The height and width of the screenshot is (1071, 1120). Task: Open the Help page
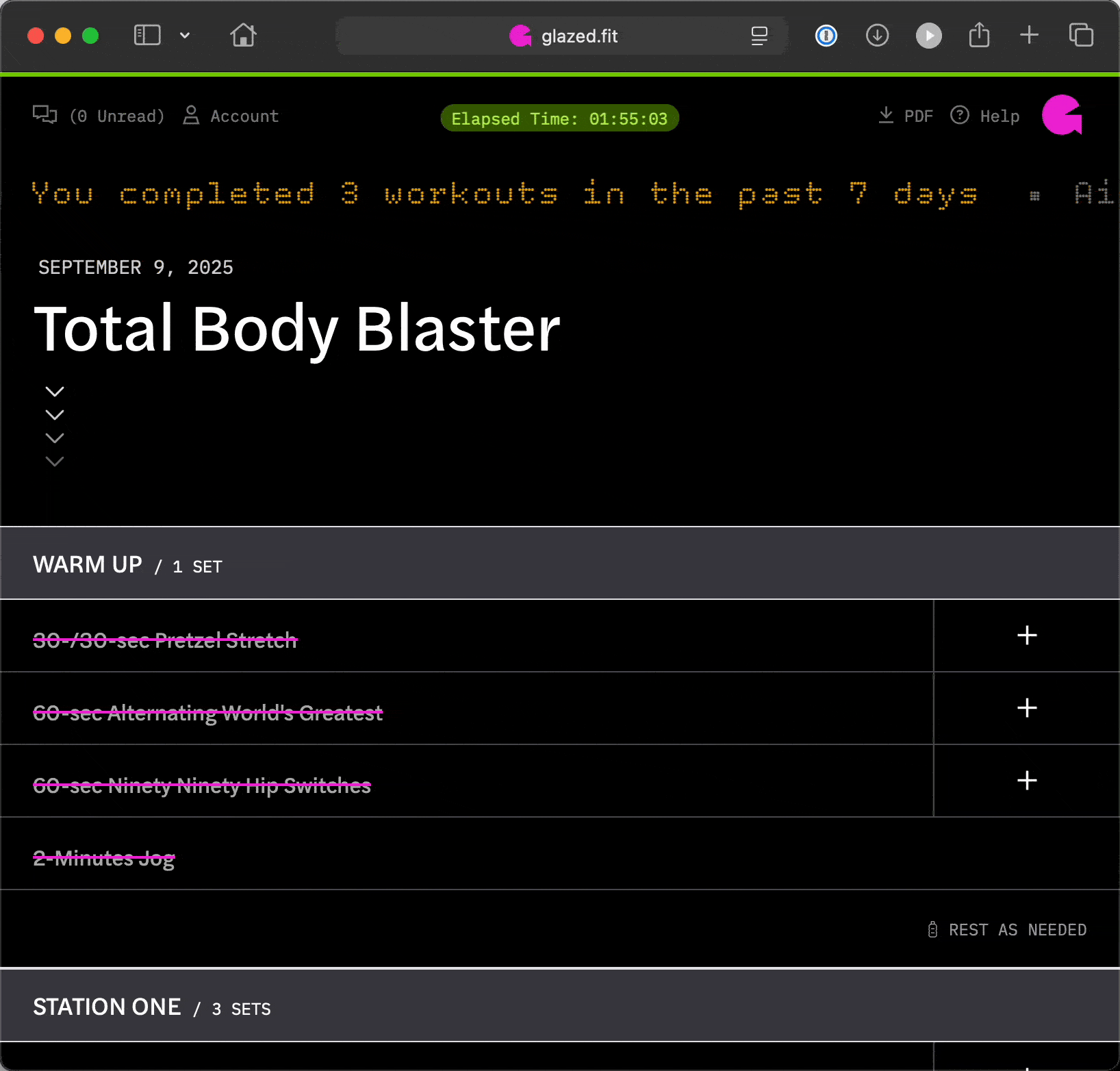(x=1000, y=116)
